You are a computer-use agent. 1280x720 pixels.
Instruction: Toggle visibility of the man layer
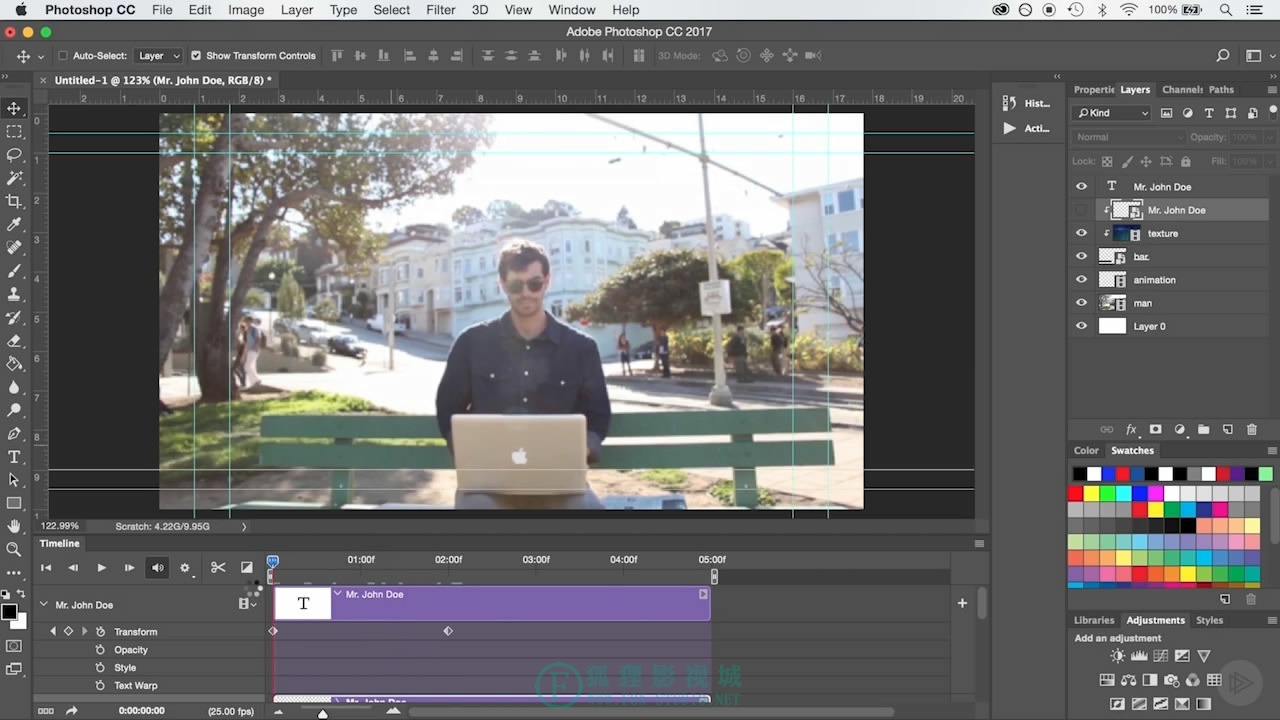click(1081, 303)
